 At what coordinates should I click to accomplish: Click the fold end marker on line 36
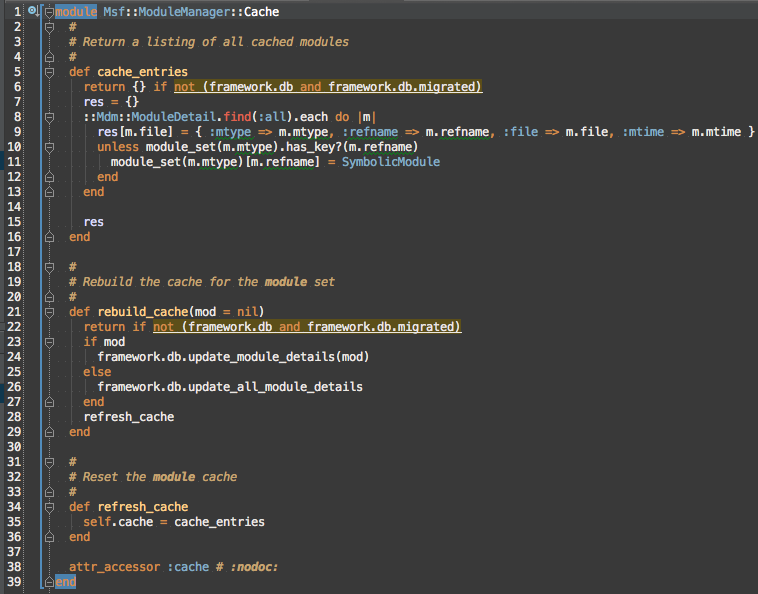click(x=49, y=536)
